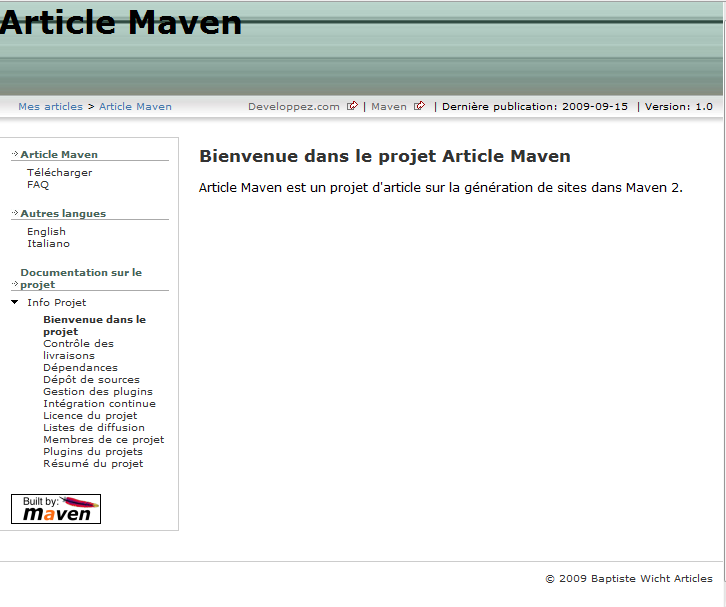Screen dimensions: 726x607
Task: Open the Télécharger page
Action: click(59, 172)
